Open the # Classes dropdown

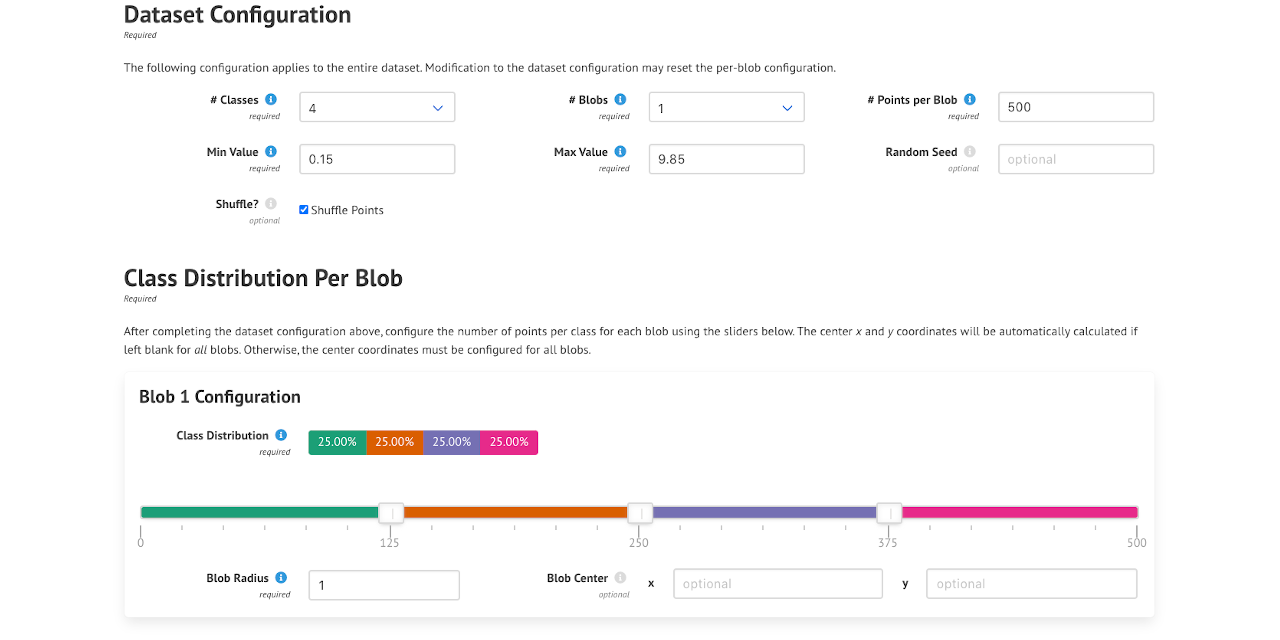377,107
